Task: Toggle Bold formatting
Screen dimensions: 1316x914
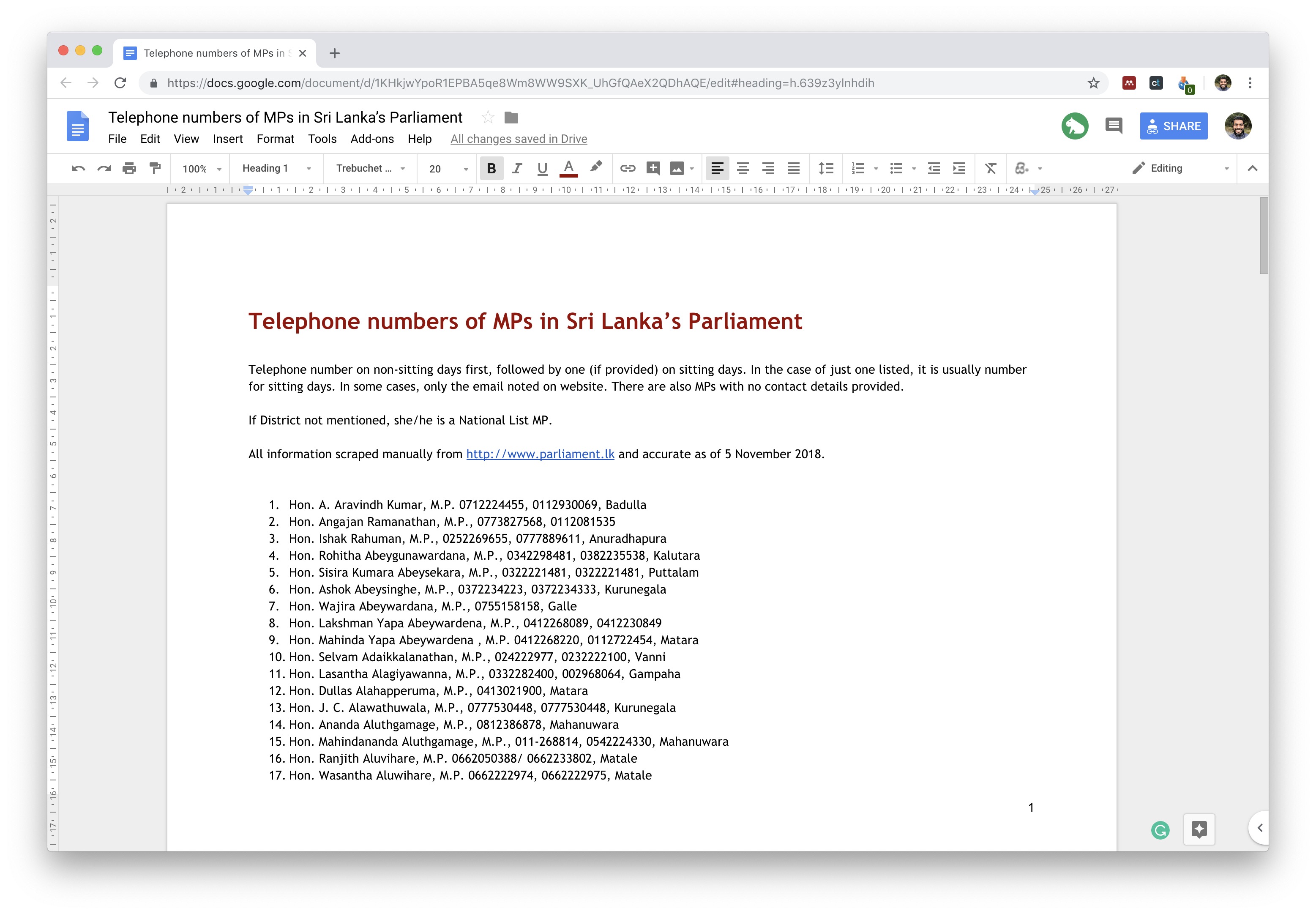Action: (x=491, y=168)
